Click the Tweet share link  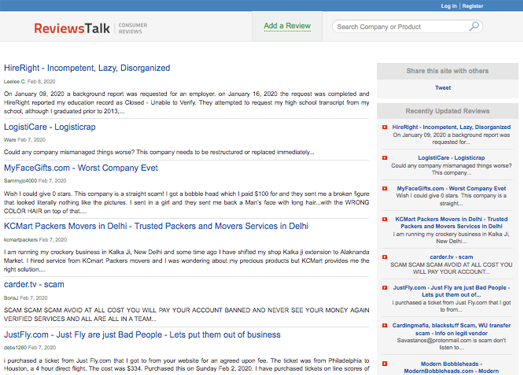point(443,88)
